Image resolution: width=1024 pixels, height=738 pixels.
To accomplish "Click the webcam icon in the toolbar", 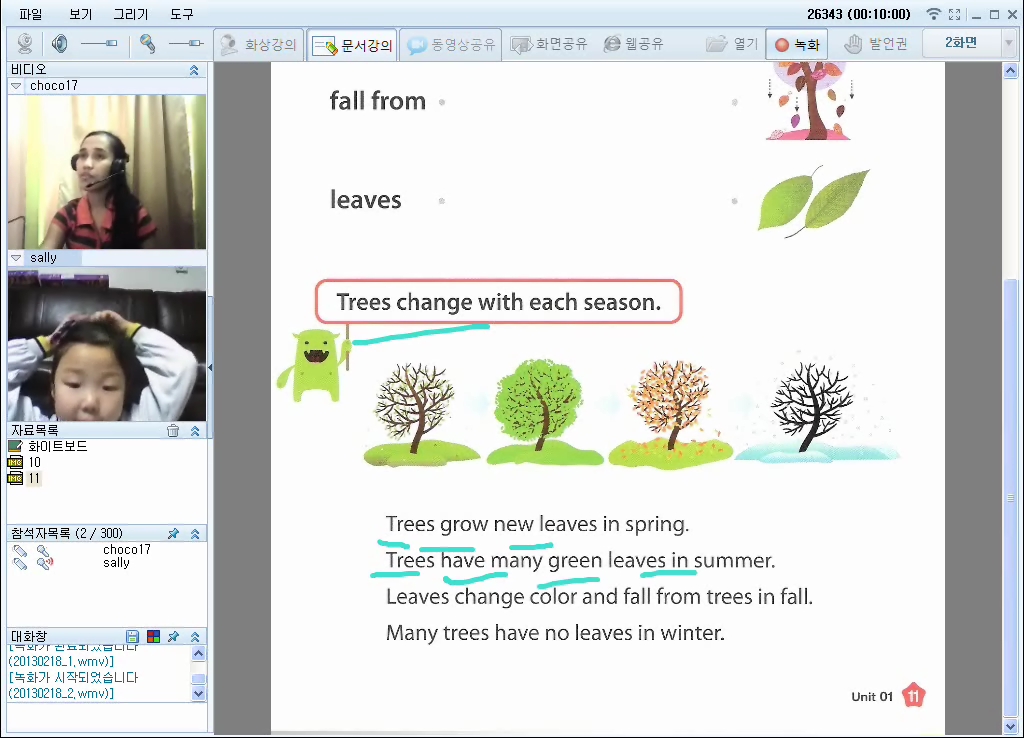I will click(x=25, y=44).
